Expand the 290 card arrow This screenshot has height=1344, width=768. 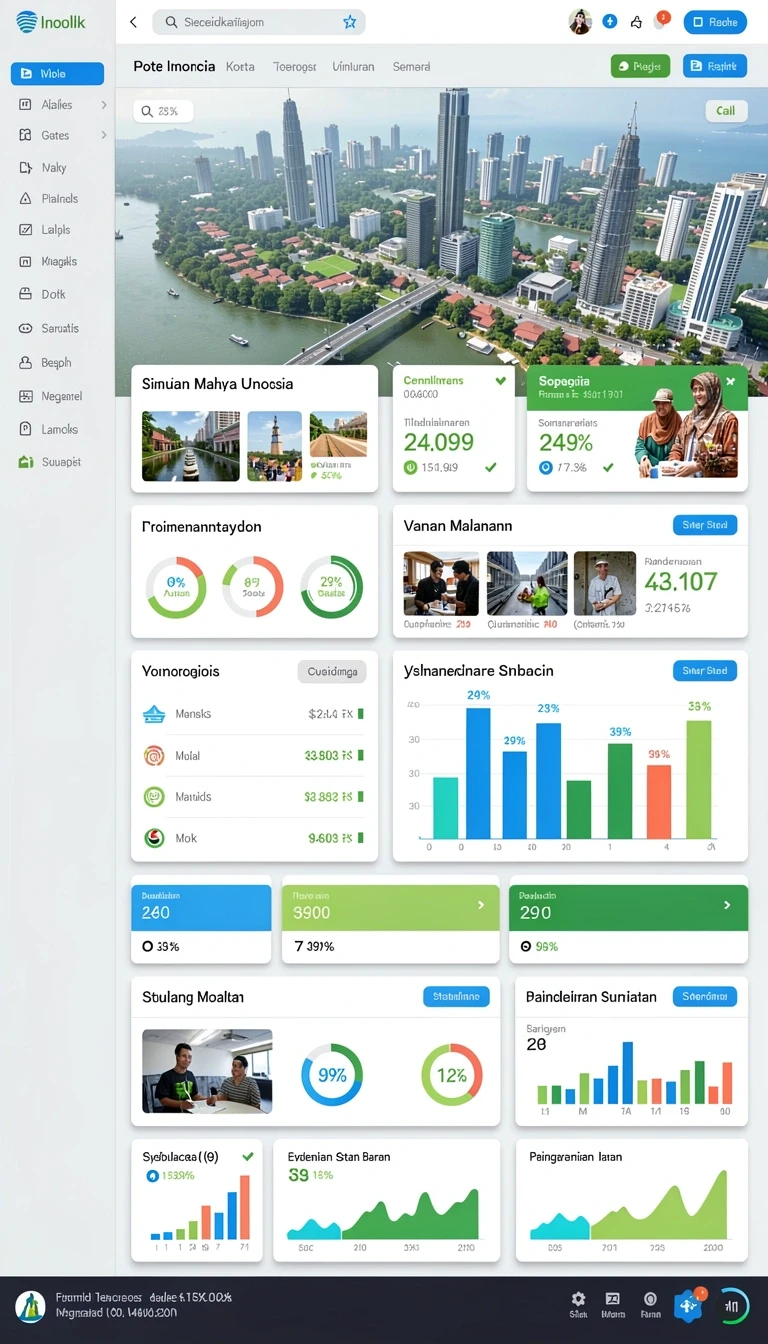coord(727,905)
